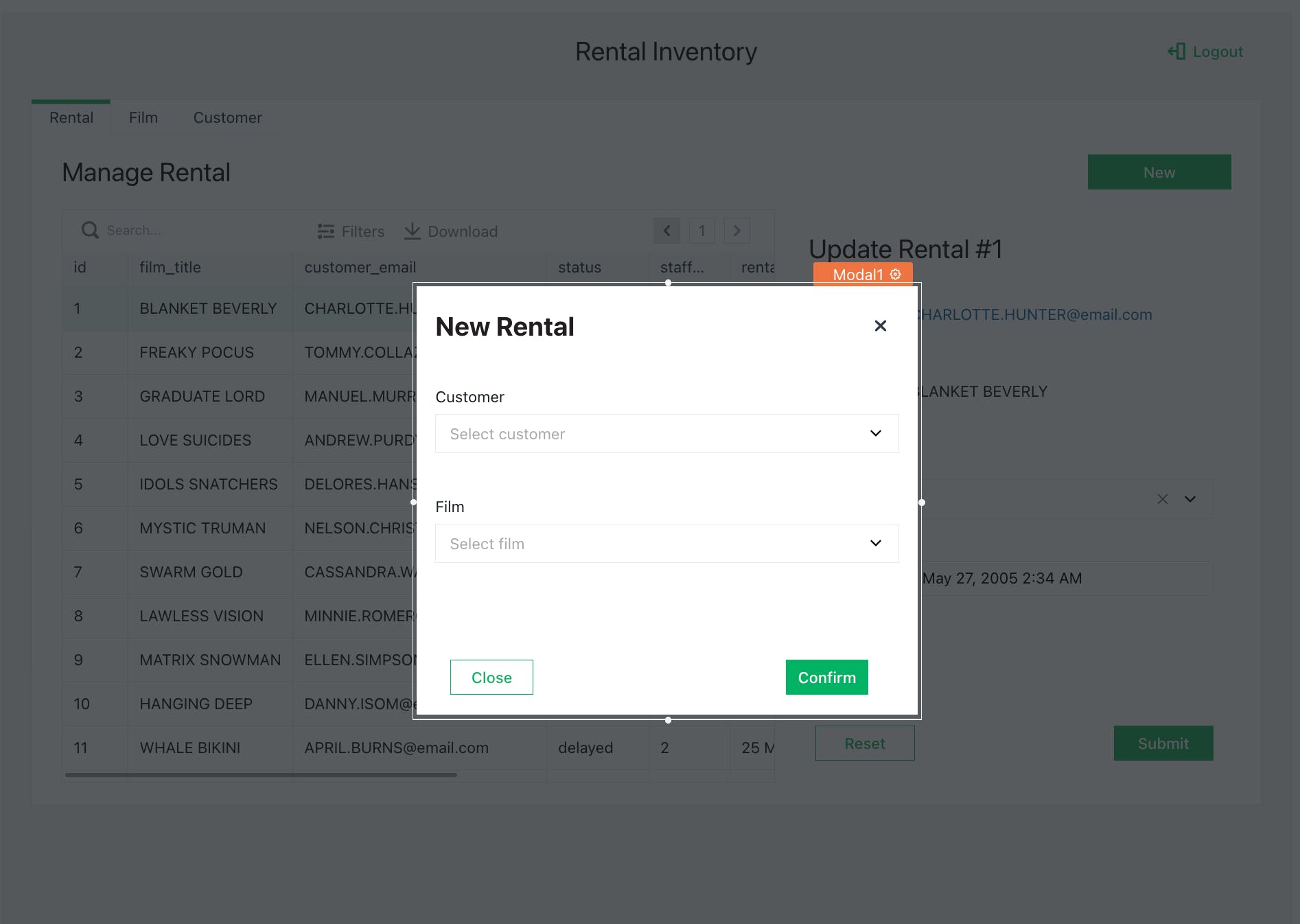The width and height of the screenshot is (1300, 924).
Task: Open the table Filters icon
Action: coord(326,231)
